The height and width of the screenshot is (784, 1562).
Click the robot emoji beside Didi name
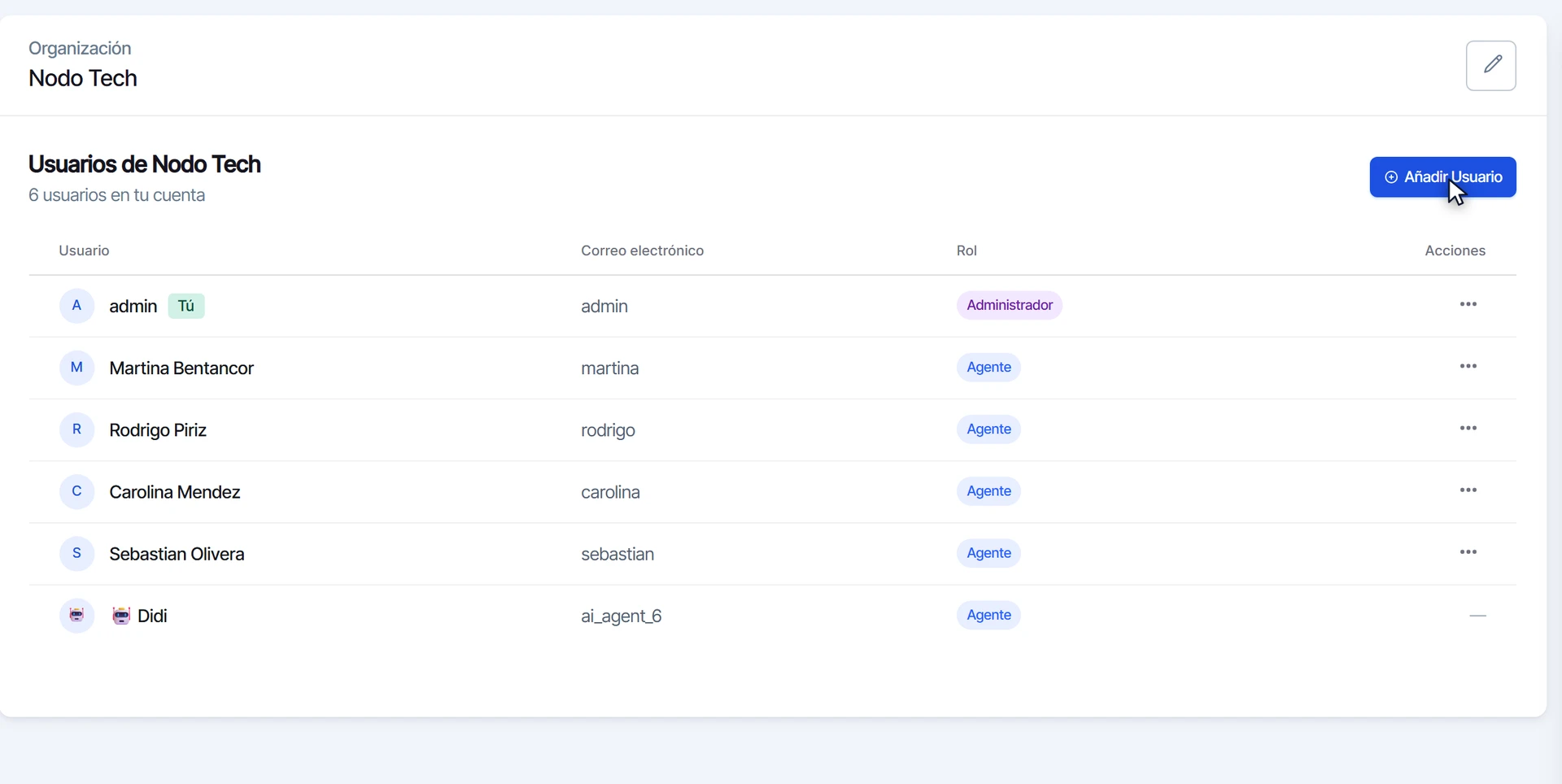coord(121,616)
